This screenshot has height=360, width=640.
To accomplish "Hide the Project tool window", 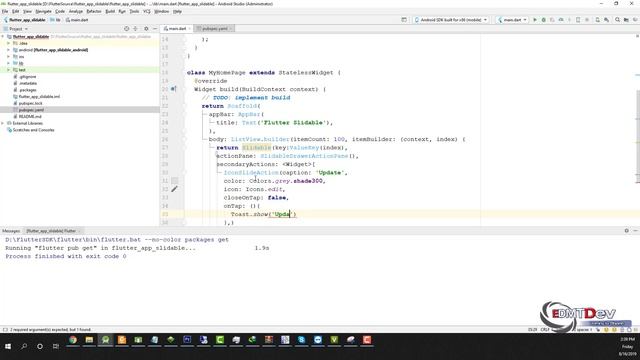I will pyautogui.click(x=155, y=29).
